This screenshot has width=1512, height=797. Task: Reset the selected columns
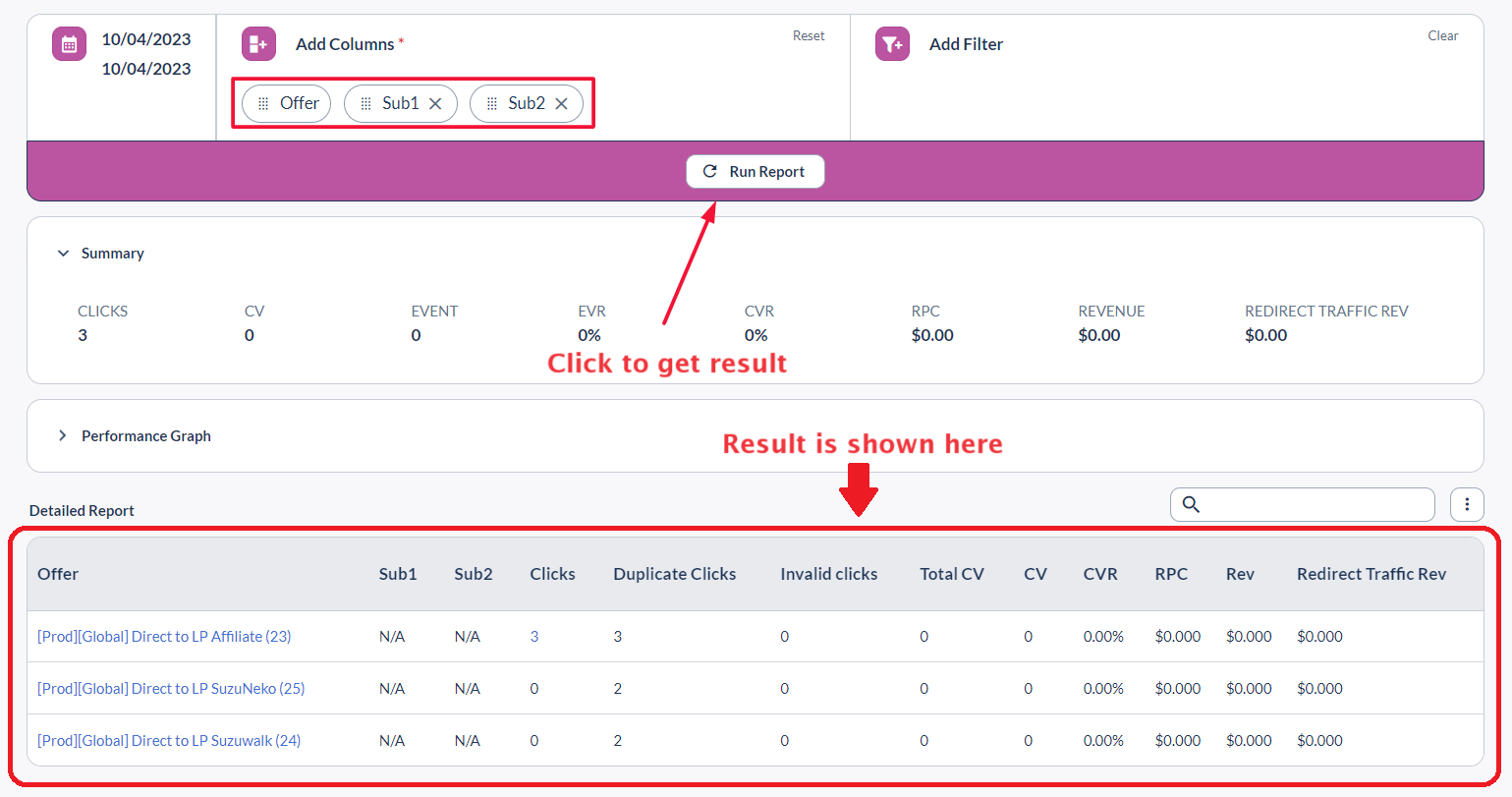809,36
